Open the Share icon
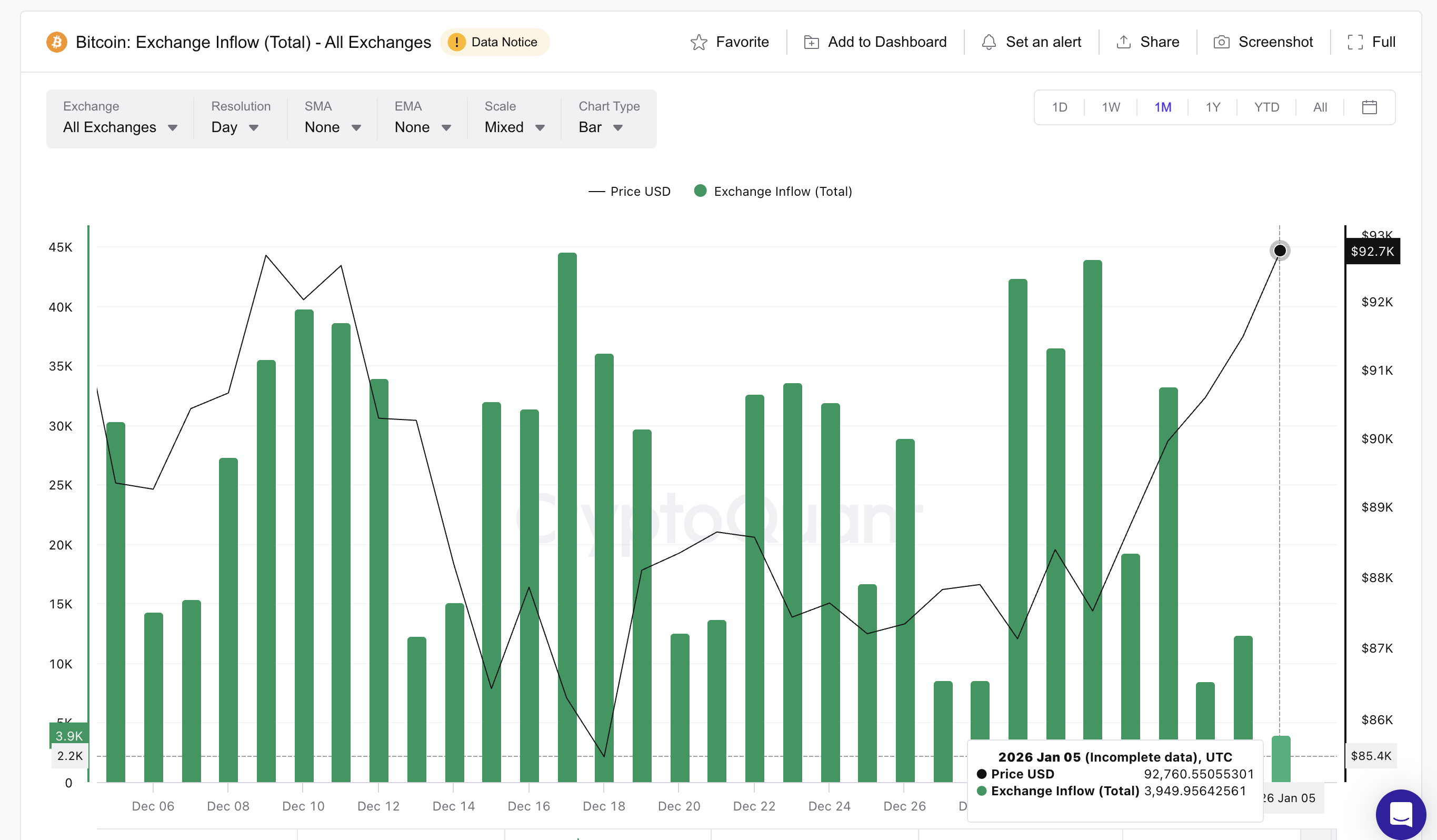The height and width of the screenshot is (840, 1437). coord(1123,42)
